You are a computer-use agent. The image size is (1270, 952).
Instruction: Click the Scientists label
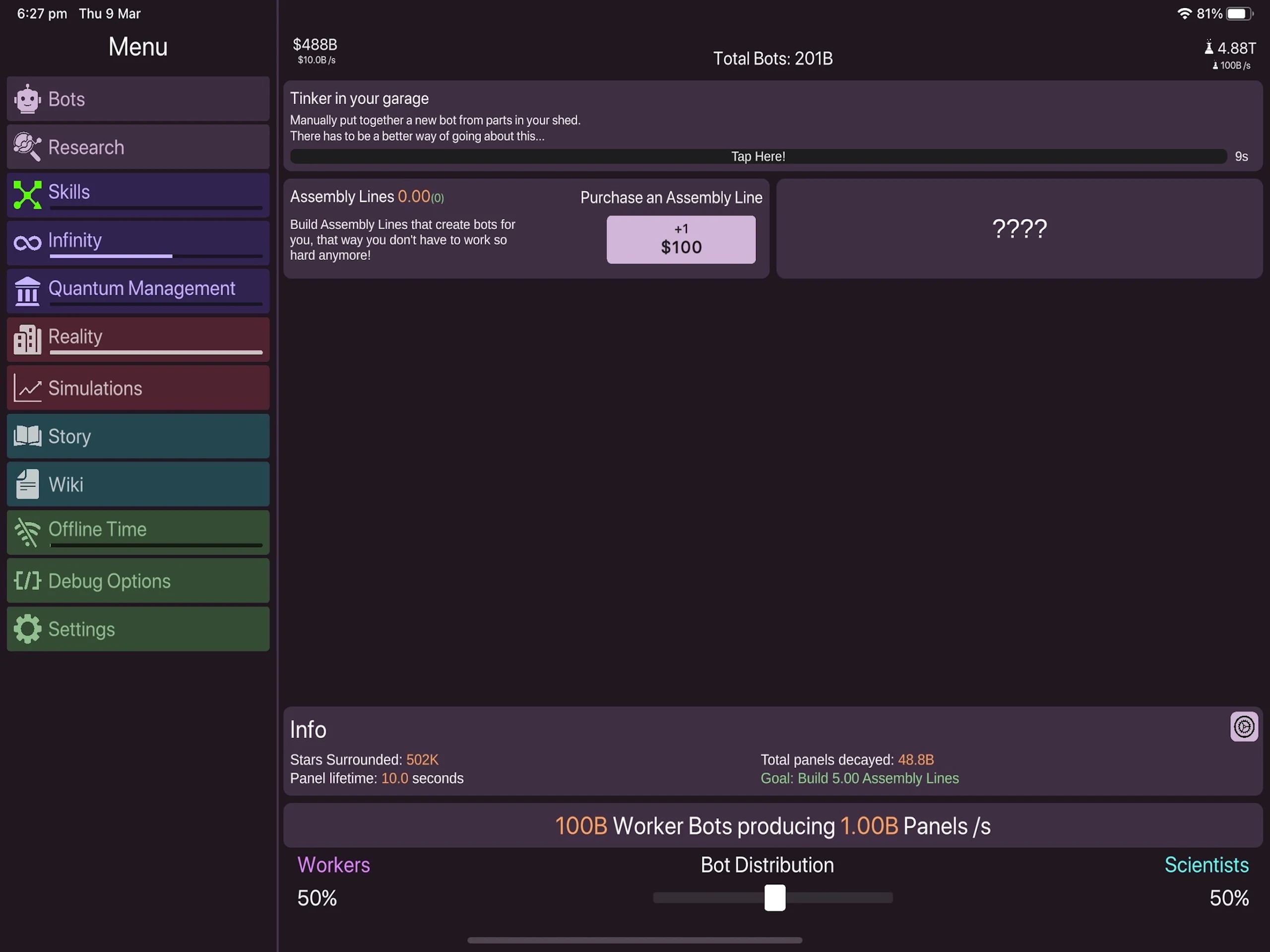click(1206, 865)
